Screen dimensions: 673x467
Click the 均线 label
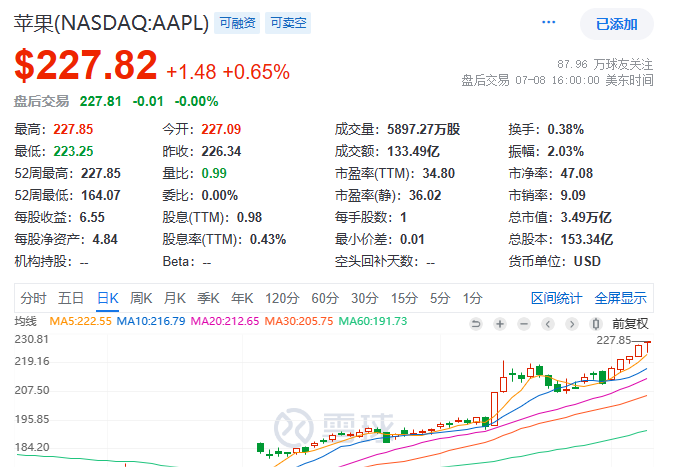[26, 321]
